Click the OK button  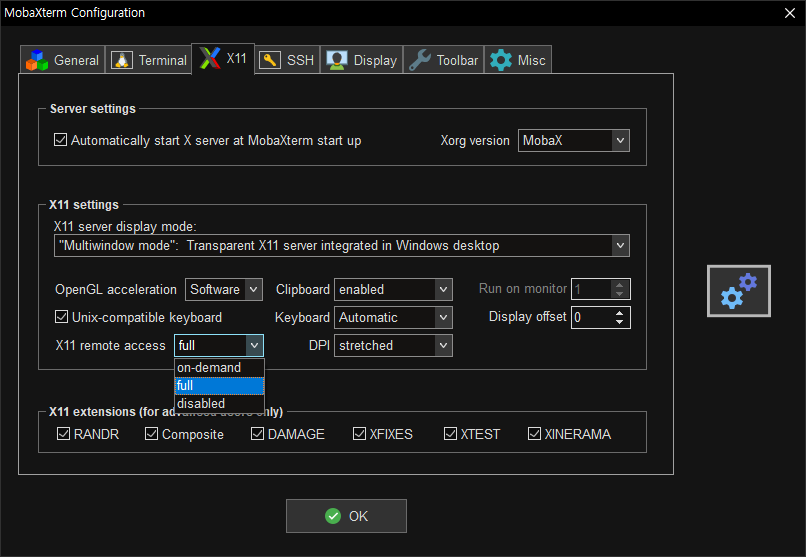[x=346, y=516]
